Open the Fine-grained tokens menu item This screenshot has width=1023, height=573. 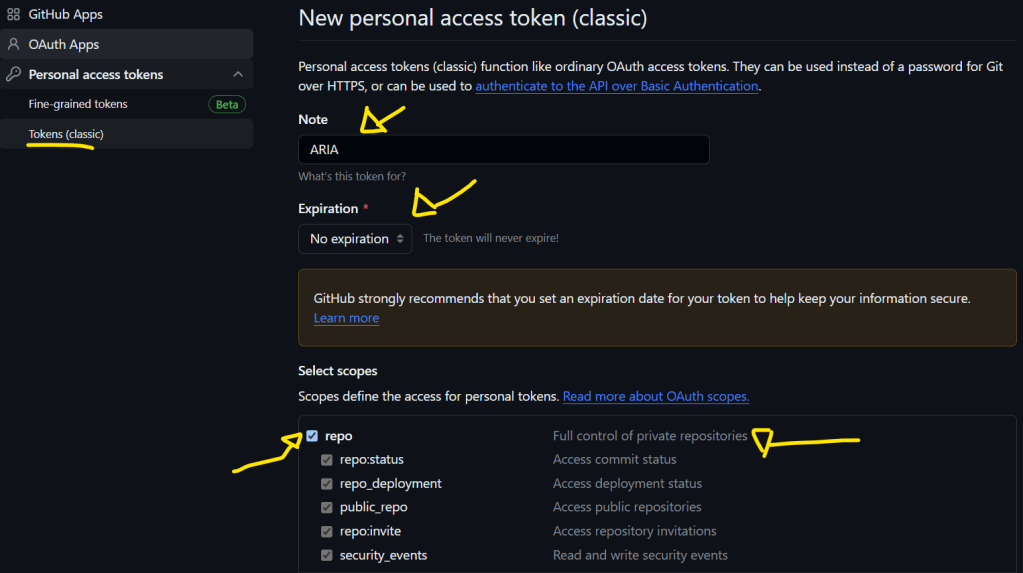coord(78,104)
